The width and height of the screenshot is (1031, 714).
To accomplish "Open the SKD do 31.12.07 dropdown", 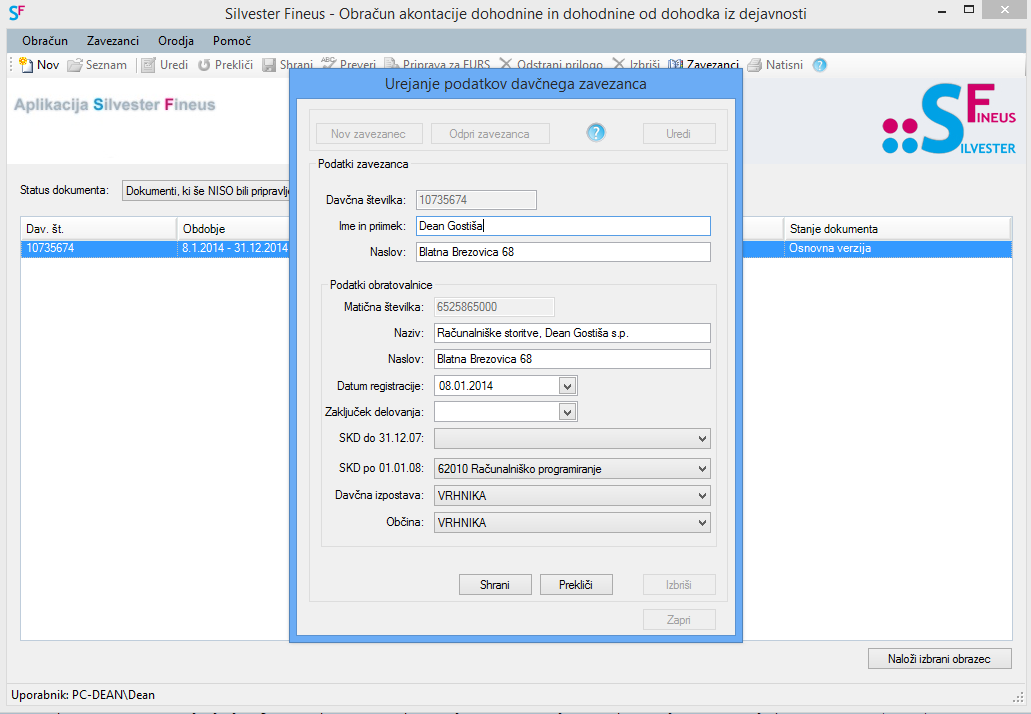I will point(572,439).
